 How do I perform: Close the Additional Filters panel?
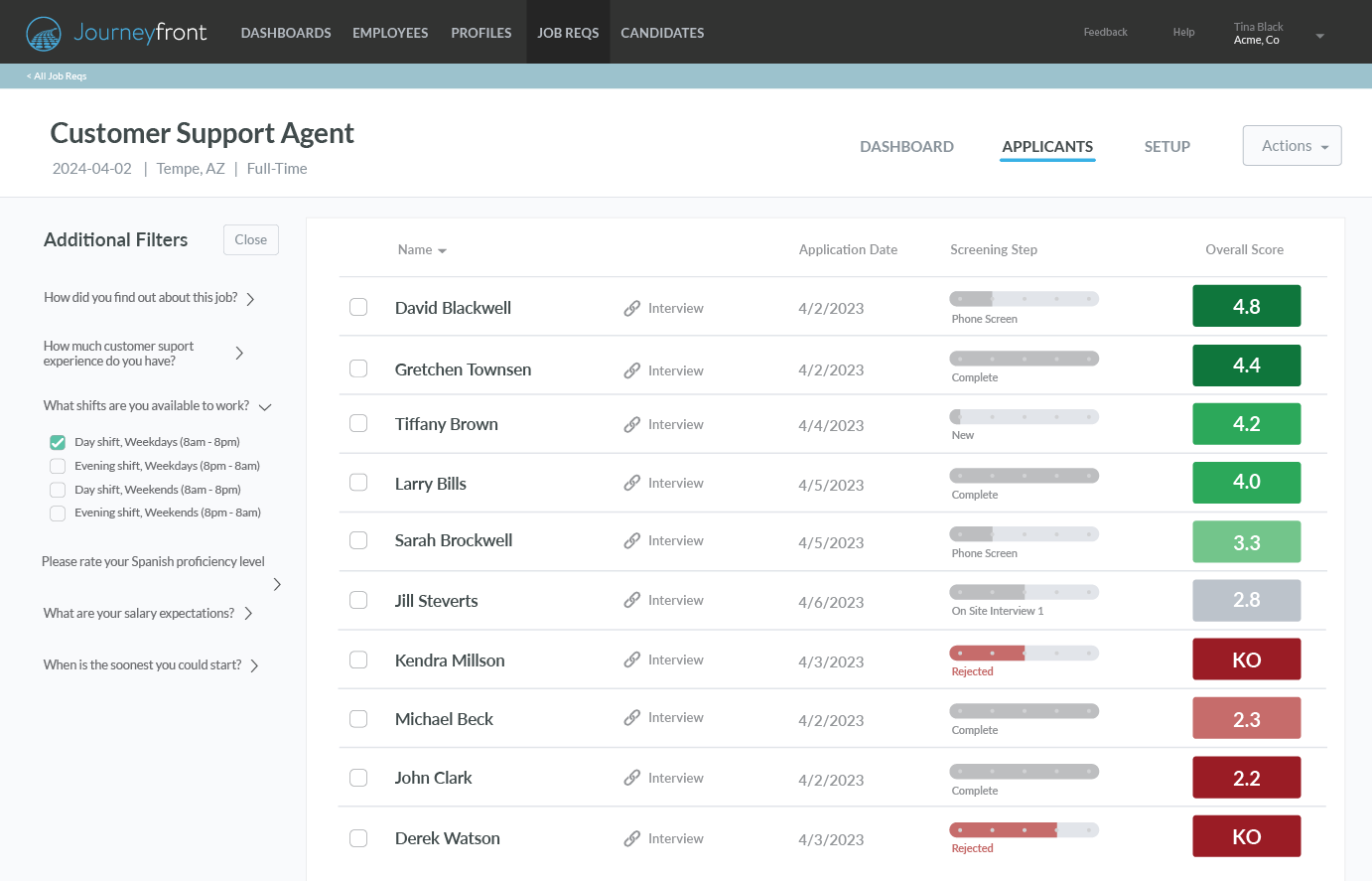pyautogui.click(x=250, y=239)
